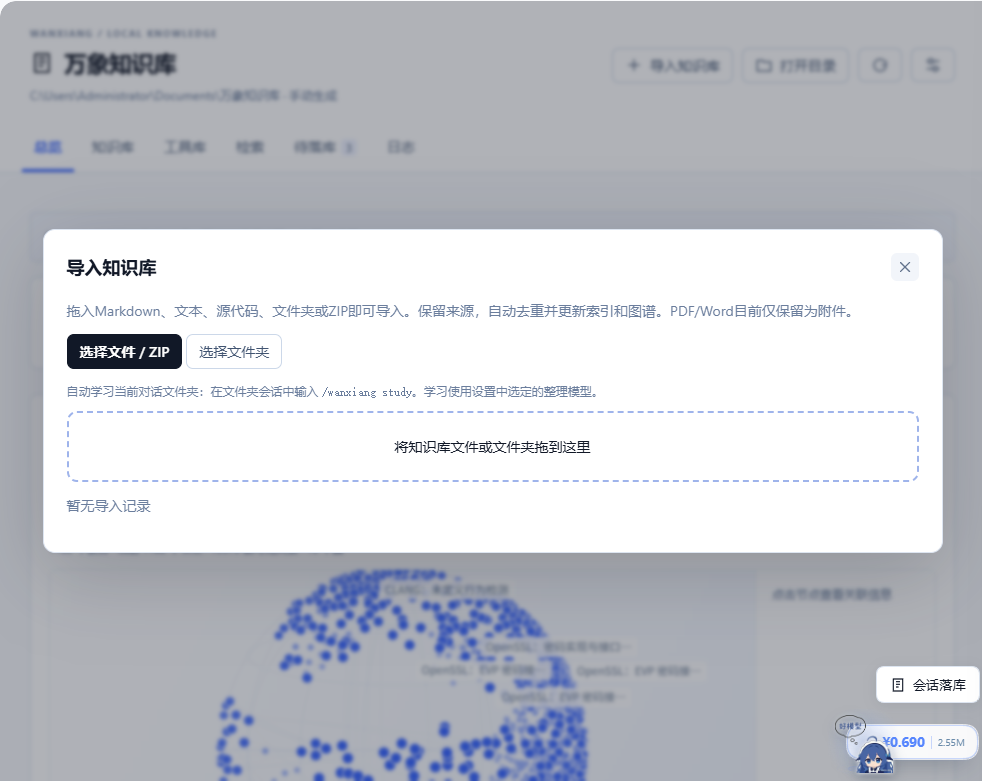The image size is (982, 781).
Task: Click the 选择文件夹 button
Action: click(234, 352)
